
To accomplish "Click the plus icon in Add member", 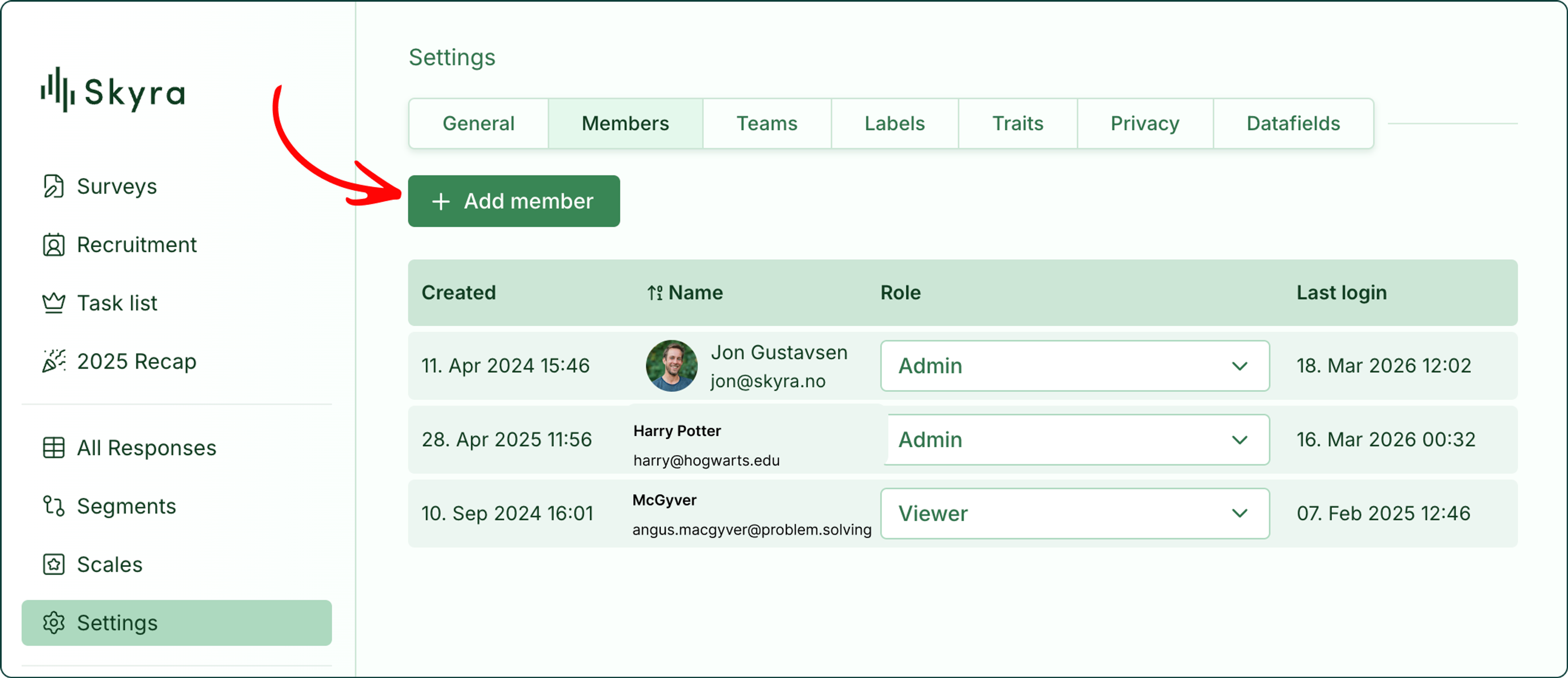I will 441,202.
